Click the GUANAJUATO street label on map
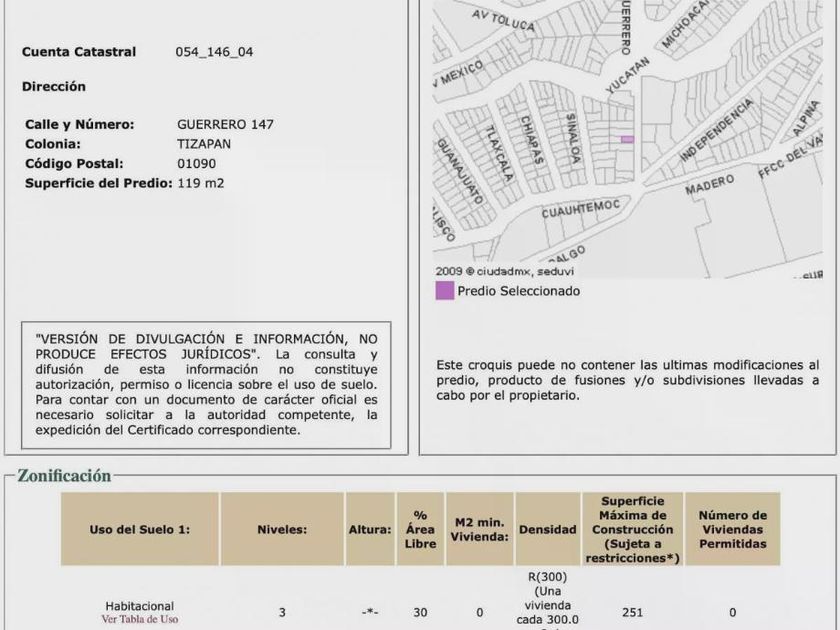The height and width of the screenshot is (630, 840). coord(460,171)
